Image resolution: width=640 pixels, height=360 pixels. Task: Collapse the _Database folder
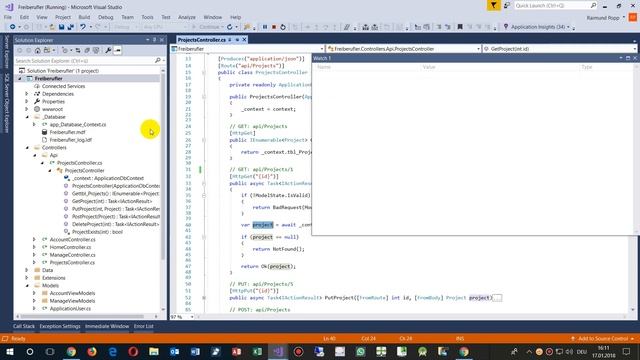pos(27,117)
